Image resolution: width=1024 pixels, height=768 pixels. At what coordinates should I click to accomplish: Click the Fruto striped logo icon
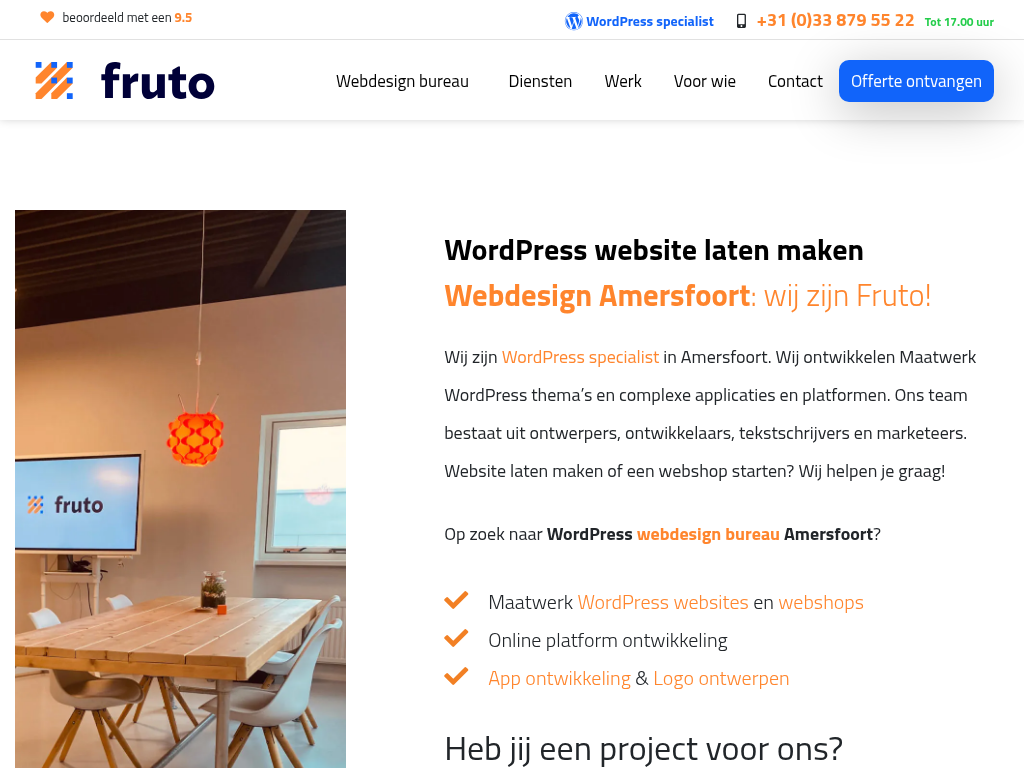pyautogui.click(x=54, y=81)
